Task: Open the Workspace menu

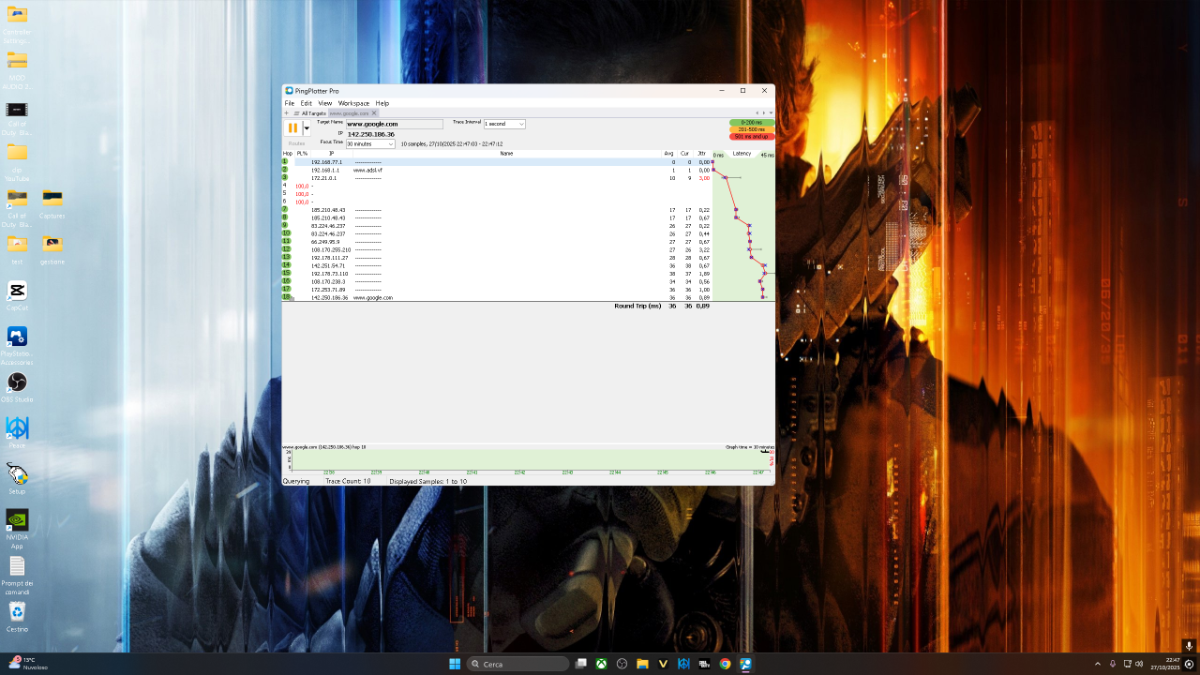Action: point(353,103)
